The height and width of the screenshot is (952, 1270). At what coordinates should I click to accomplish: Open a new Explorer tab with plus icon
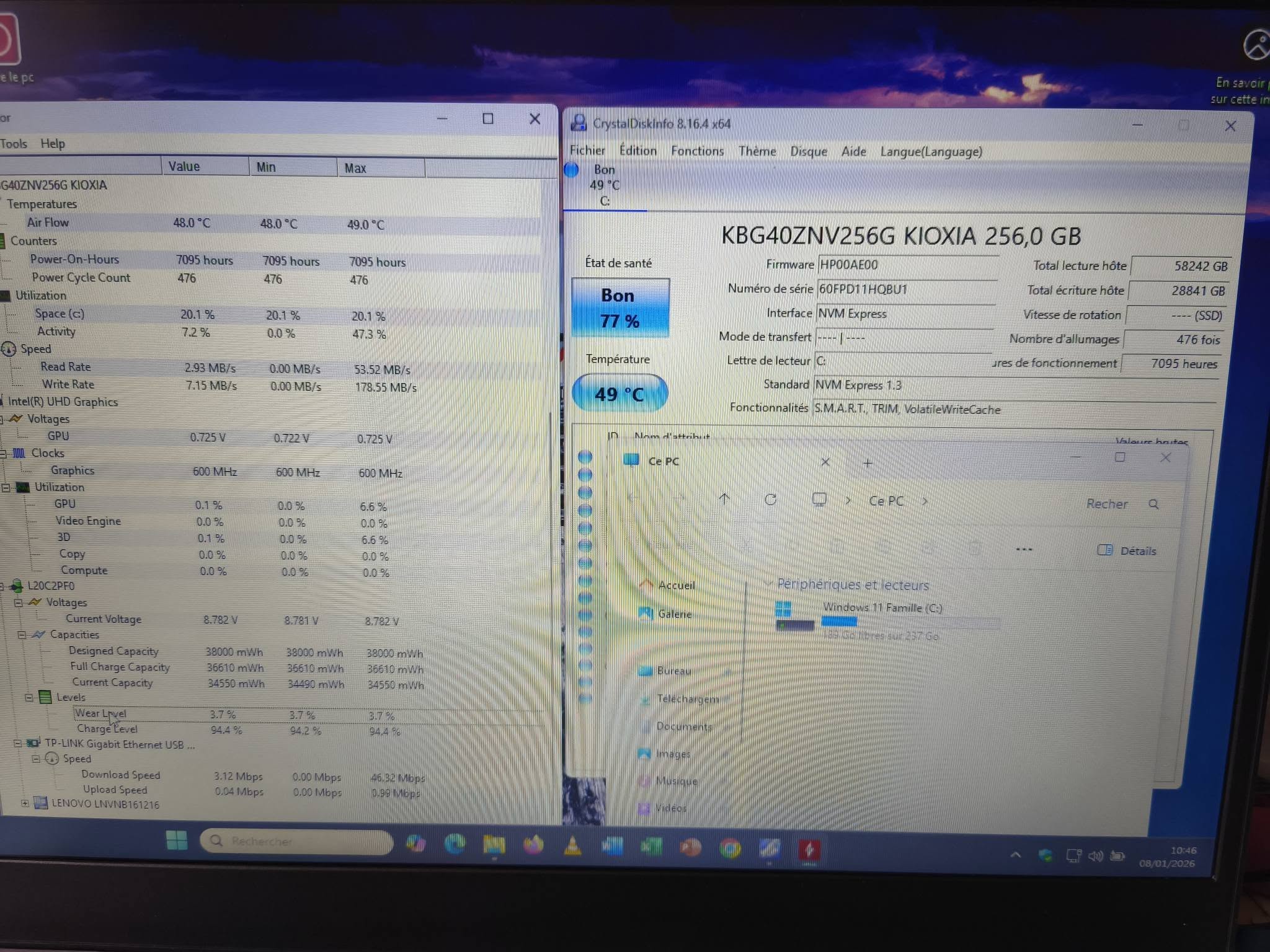click(868, 463)
